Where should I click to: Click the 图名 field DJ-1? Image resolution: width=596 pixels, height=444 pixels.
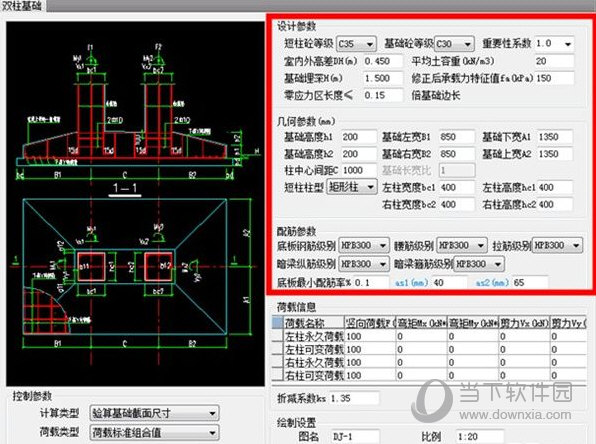(x=355, y=437)
